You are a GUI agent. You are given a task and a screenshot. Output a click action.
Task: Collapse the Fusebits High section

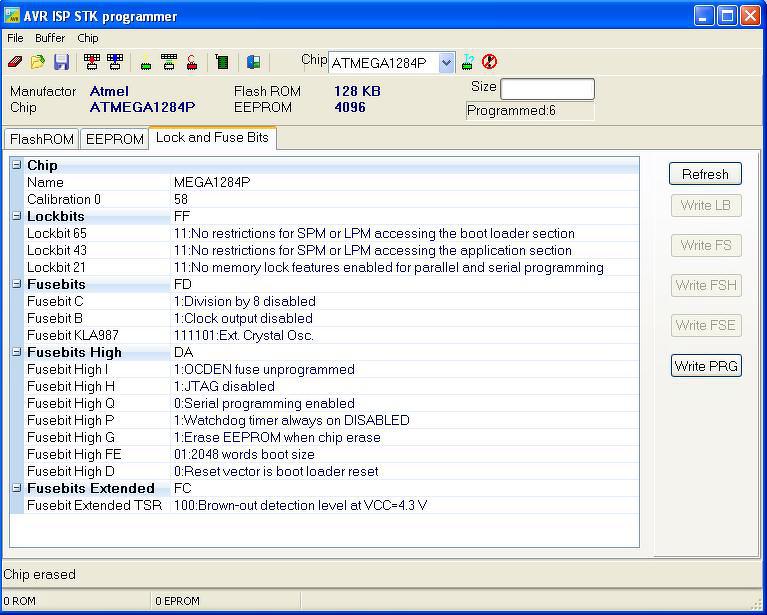(17, 352)
